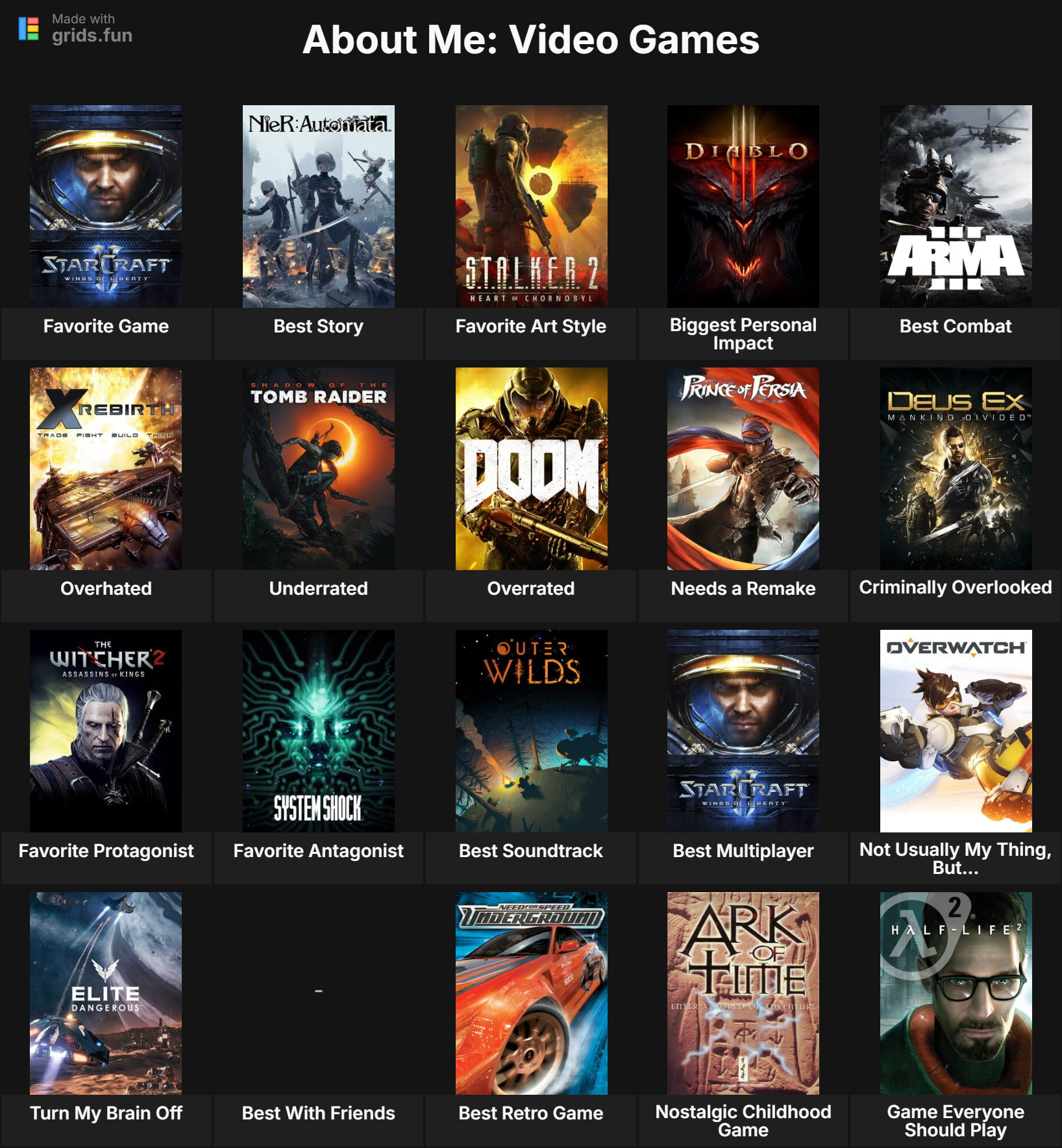Click the 'Best Combat' category label
The width and height of the screenshot is (1062, 1148).
(x=956, y=326)
